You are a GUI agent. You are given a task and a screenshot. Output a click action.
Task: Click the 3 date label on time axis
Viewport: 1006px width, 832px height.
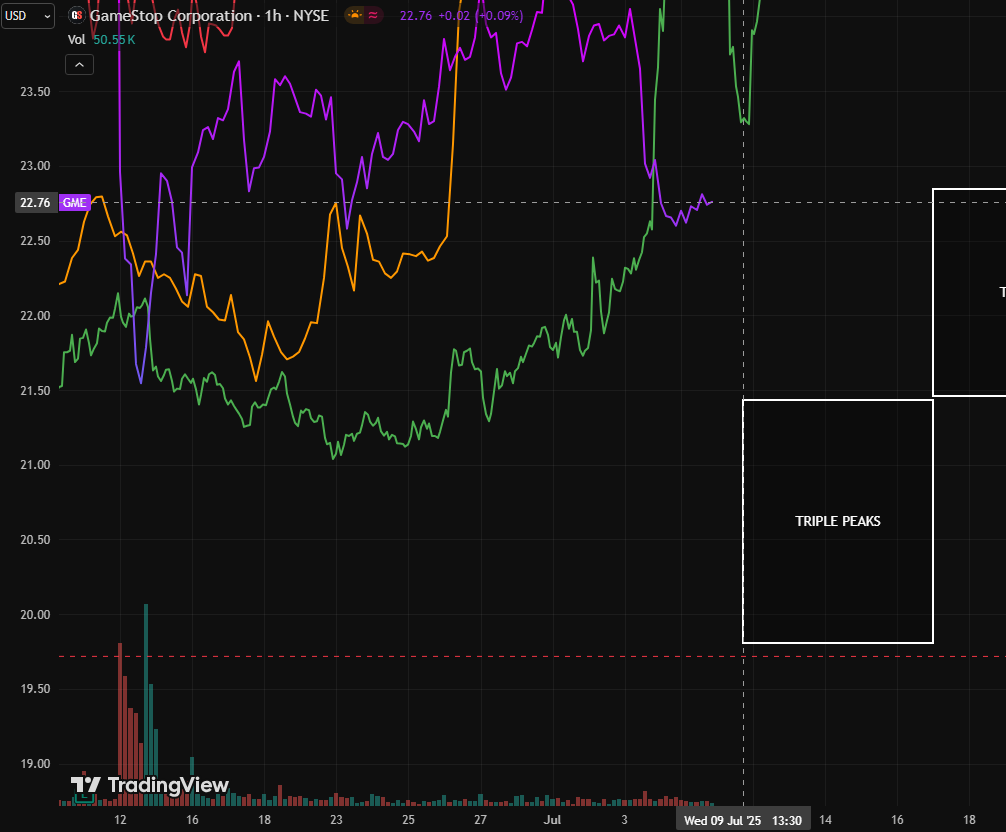click(624, 820)
